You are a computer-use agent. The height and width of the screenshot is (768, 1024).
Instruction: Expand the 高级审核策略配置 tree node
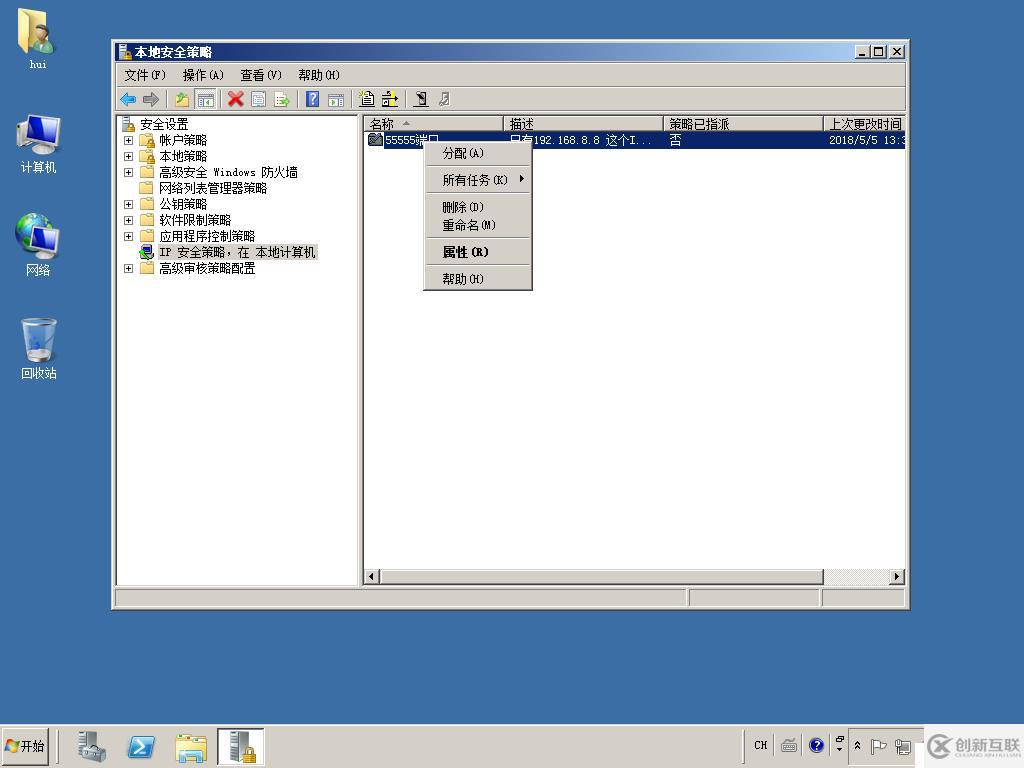128,269
